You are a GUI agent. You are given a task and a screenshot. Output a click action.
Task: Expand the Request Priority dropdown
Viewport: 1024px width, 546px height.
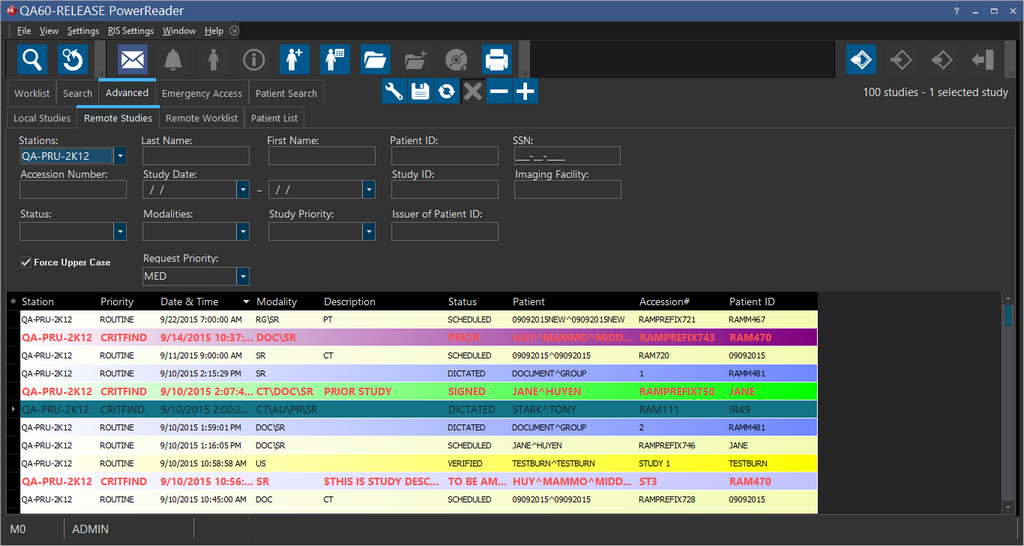(243, 276)
